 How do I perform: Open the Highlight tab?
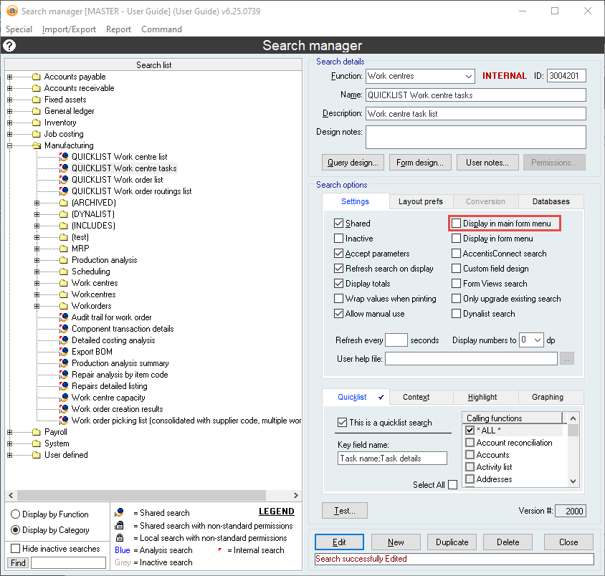coord(482,397)
